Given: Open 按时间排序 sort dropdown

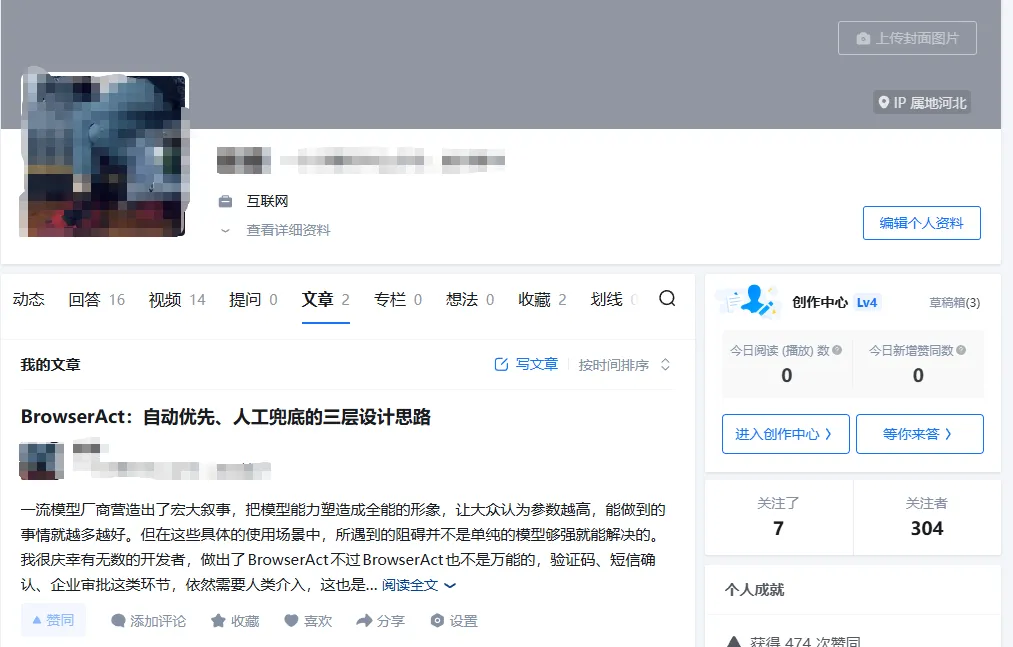Looking at the screenshot, I should pos(624,365).
